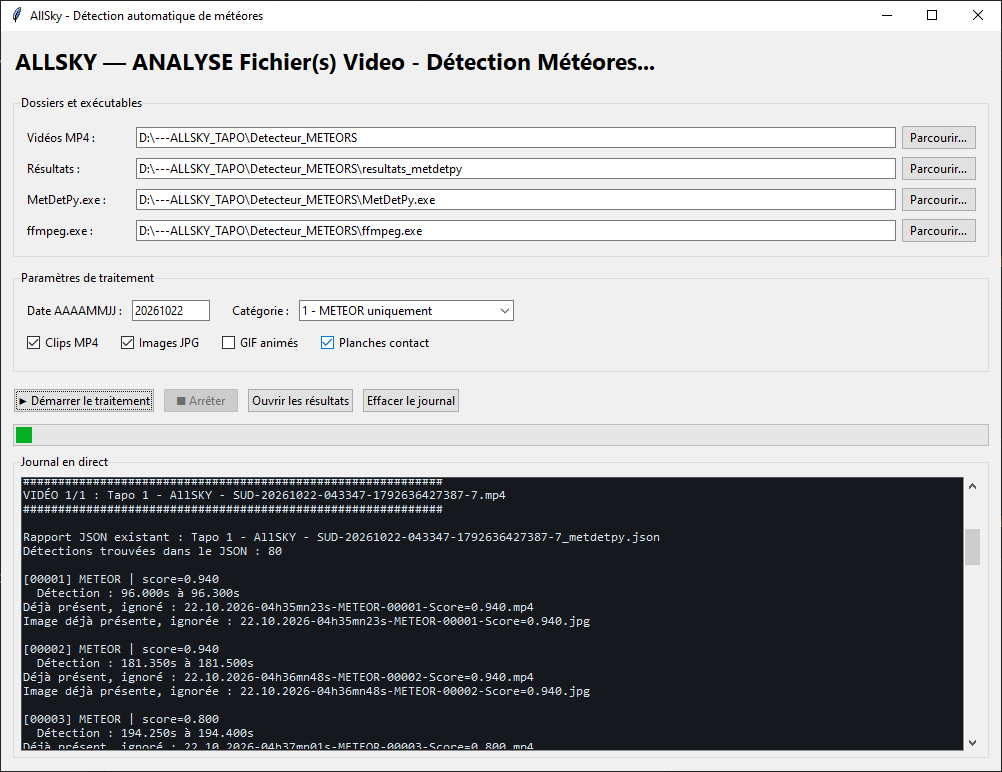The image size is (1002, 772).
Task: Click log line "Détection : 96.000s à 96.300s"
Action: (138, 593)
